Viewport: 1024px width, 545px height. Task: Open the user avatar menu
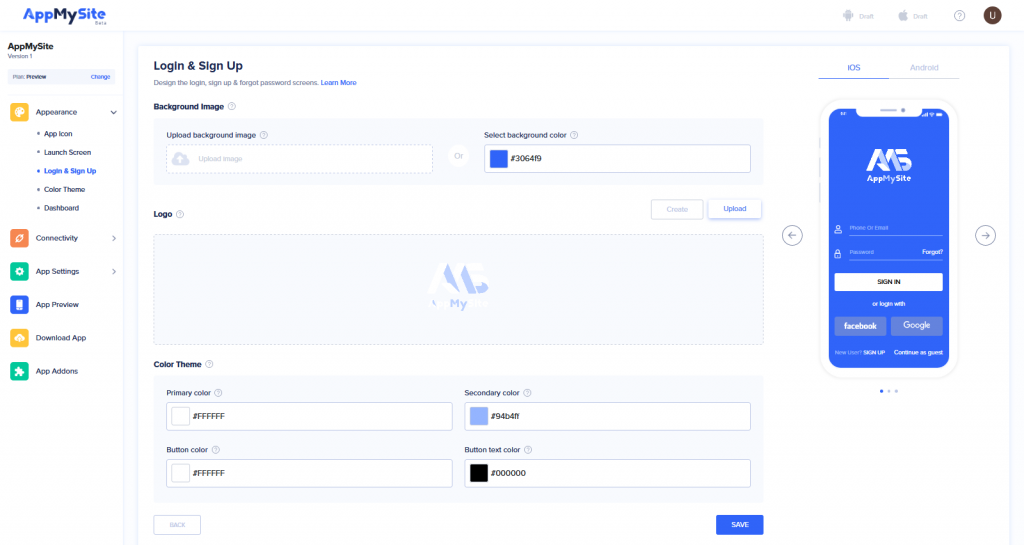click(x=992, y=16)
